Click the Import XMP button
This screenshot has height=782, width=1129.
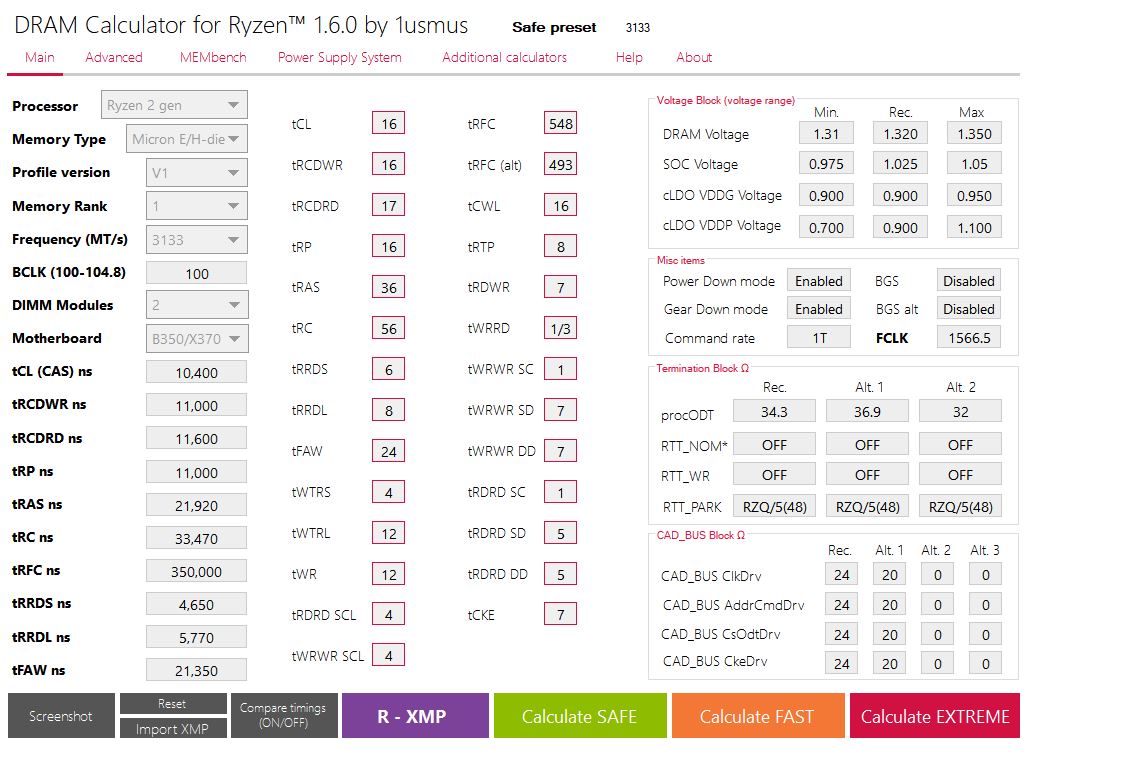tap(173, 729)
